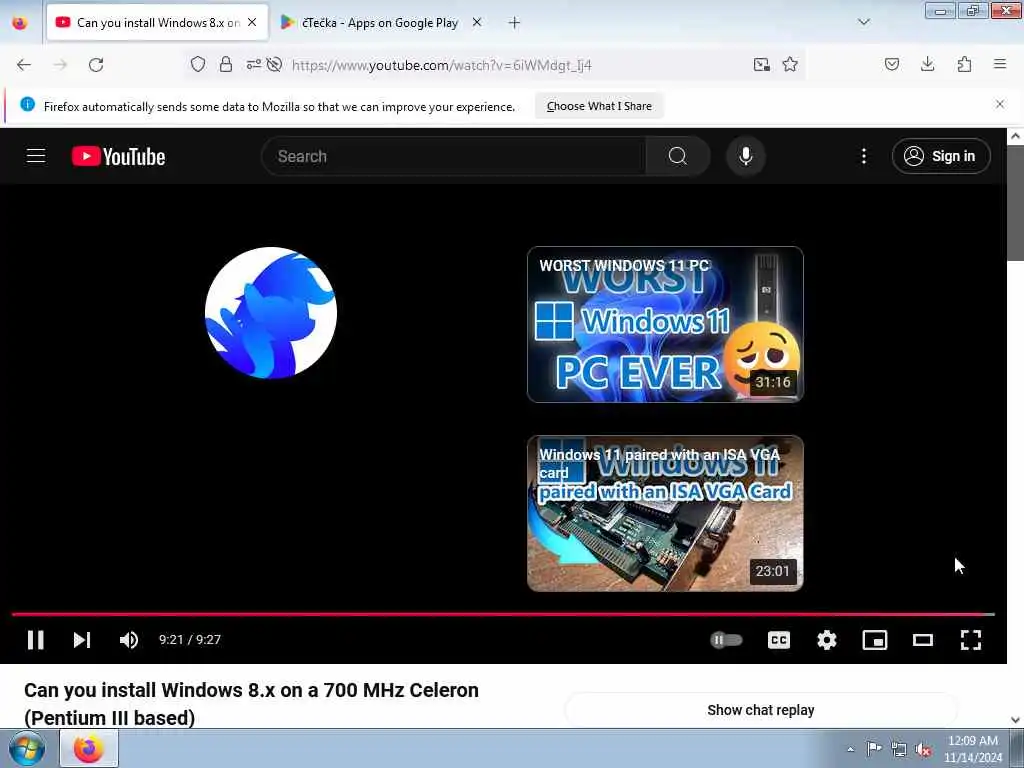
Task: Click the scrollbar down arrow
Action: point(1015,720)
